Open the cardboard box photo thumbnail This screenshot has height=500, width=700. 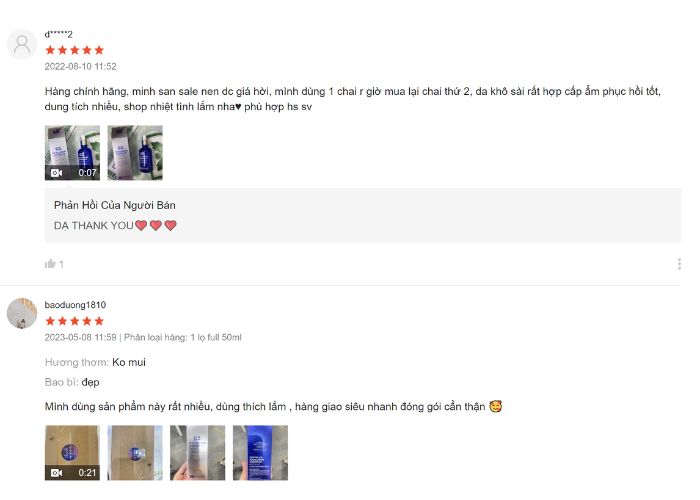[135, 453]
